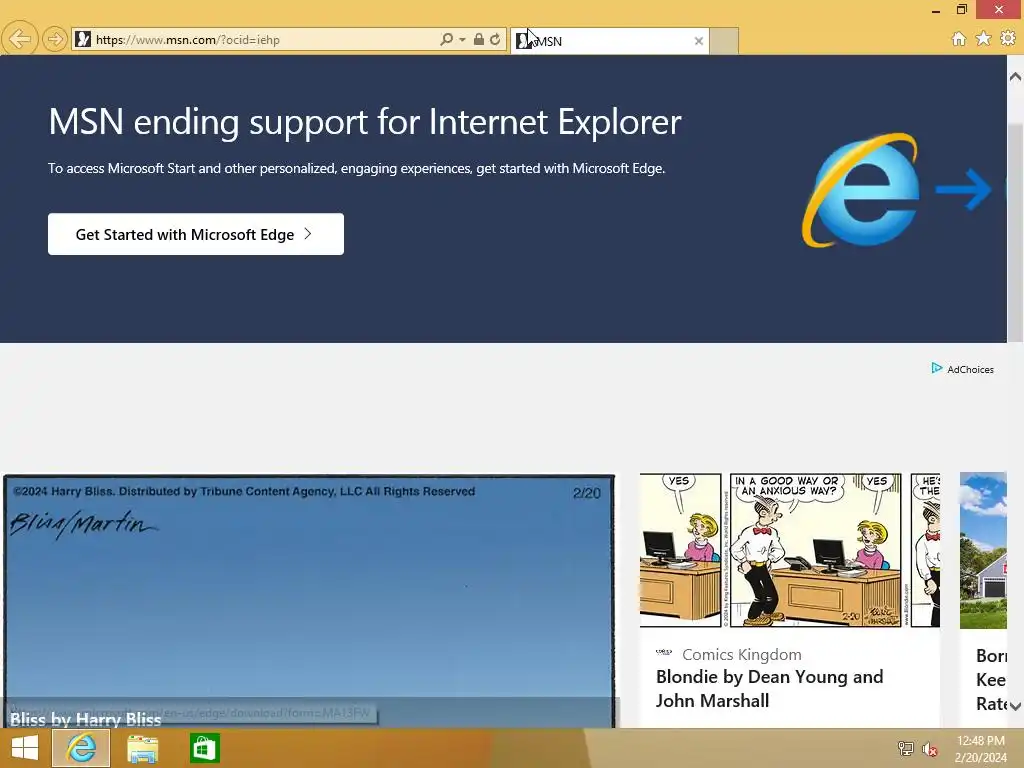Click the security lock icon in address bar
This screenshot has height=768, width=1024.
[x=479, y=39]
